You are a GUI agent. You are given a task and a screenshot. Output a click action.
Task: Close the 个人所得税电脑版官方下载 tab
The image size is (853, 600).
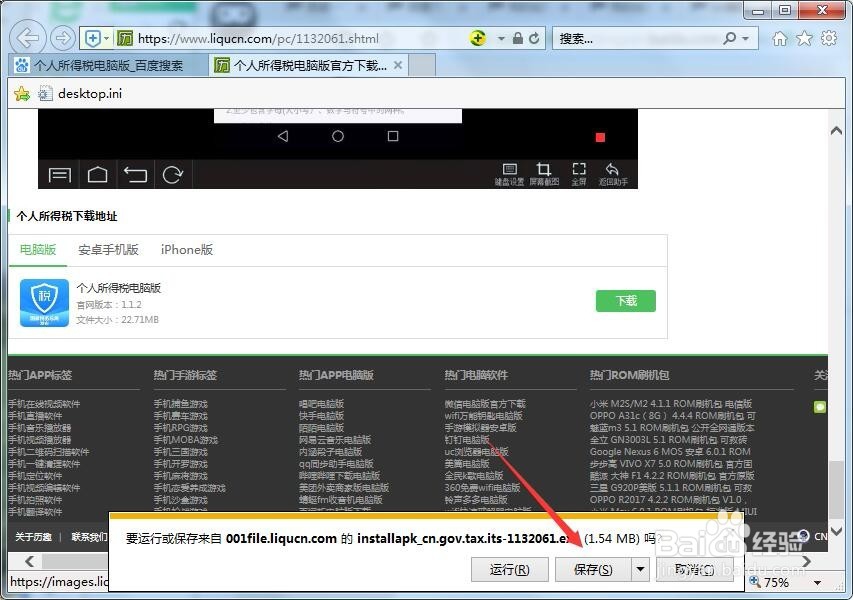[398, 65]
